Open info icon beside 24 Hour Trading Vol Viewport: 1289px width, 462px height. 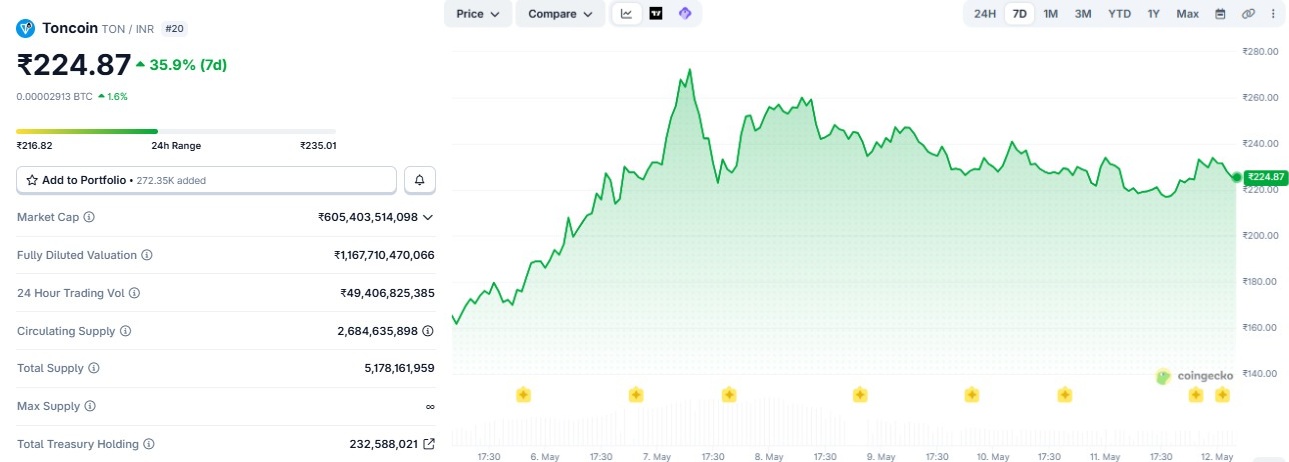[134, 293]
